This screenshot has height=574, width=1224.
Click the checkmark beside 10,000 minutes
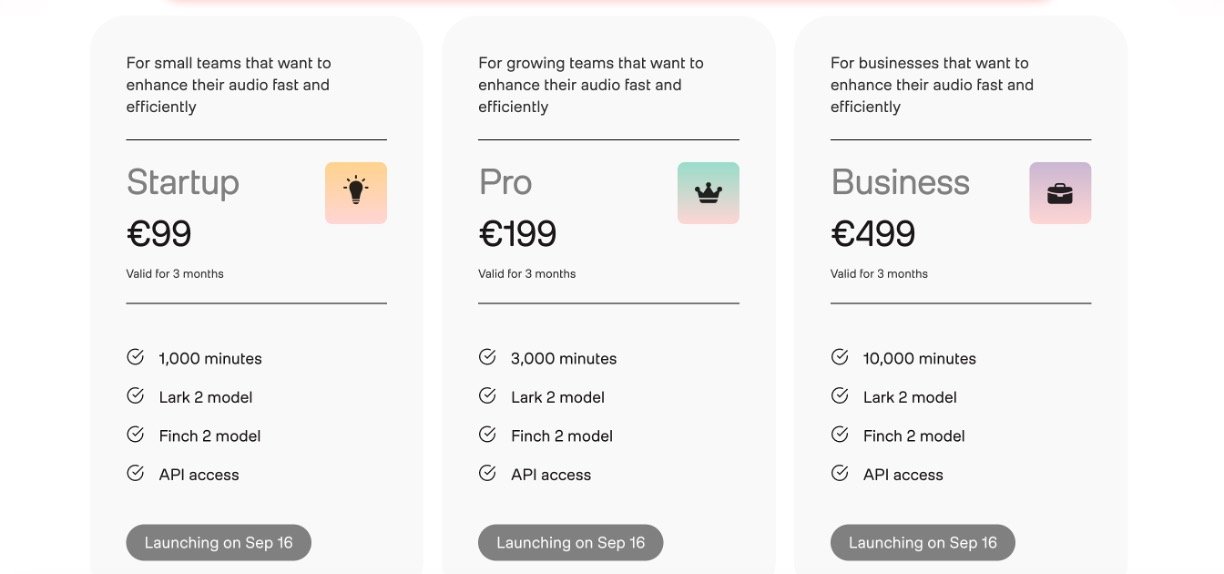(x=840, y=357)
